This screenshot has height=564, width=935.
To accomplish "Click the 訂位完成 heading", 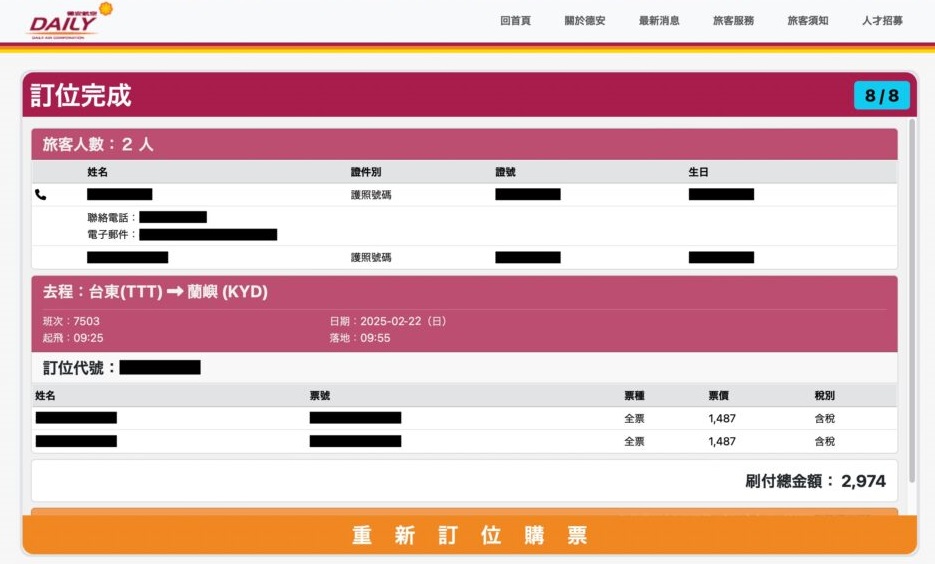I will coord(81,95).
